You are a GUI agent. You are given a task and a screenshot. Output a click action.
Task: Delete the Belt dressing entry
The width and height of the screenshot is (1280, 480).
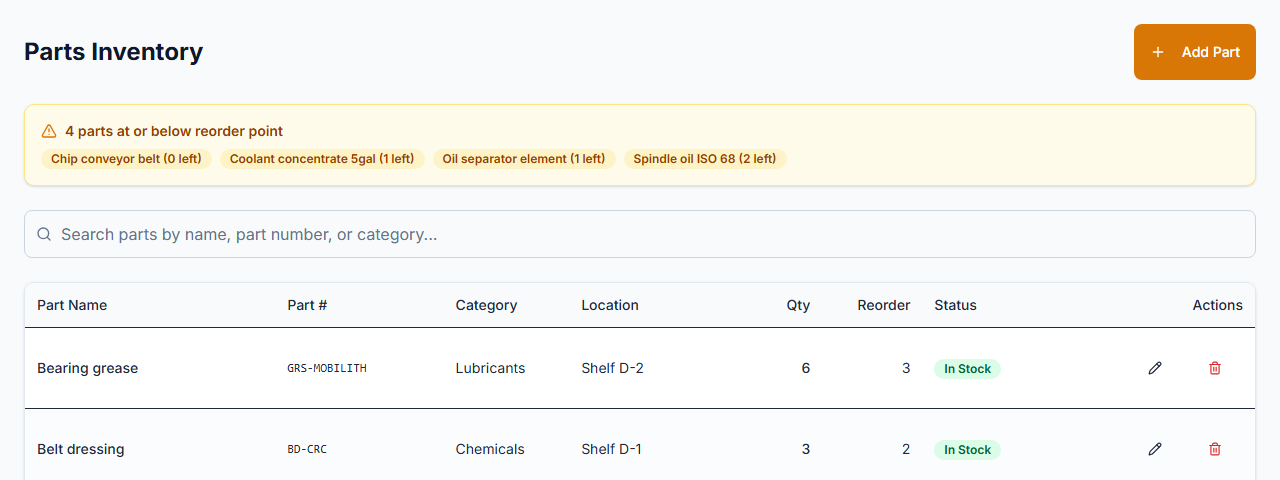coord(1215,449)
